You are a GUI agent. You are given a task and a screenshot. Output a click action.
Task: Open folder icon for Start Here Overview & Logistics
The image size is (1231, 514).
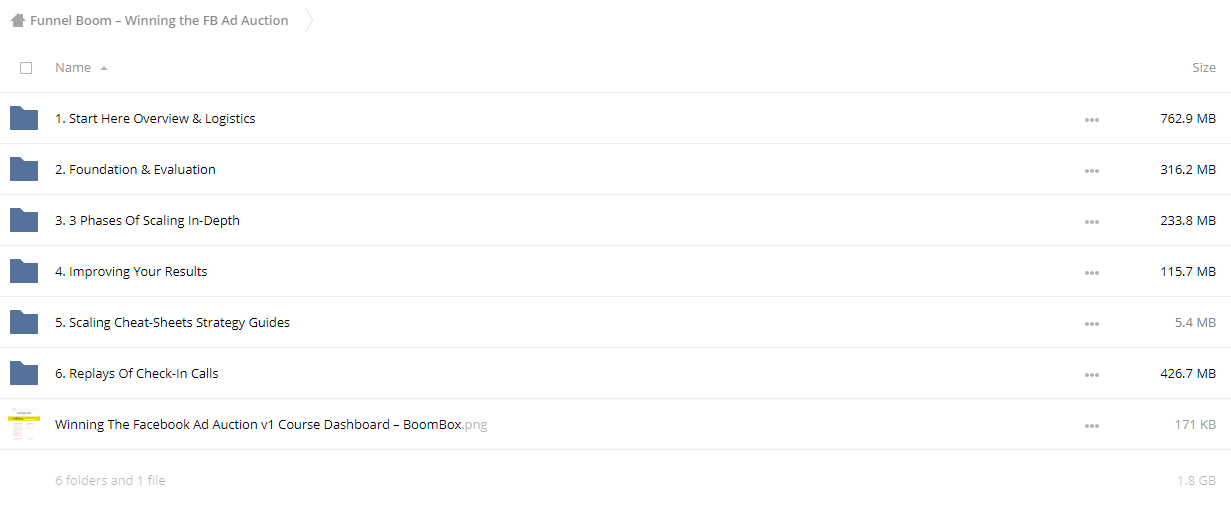(x=24, y=118)
